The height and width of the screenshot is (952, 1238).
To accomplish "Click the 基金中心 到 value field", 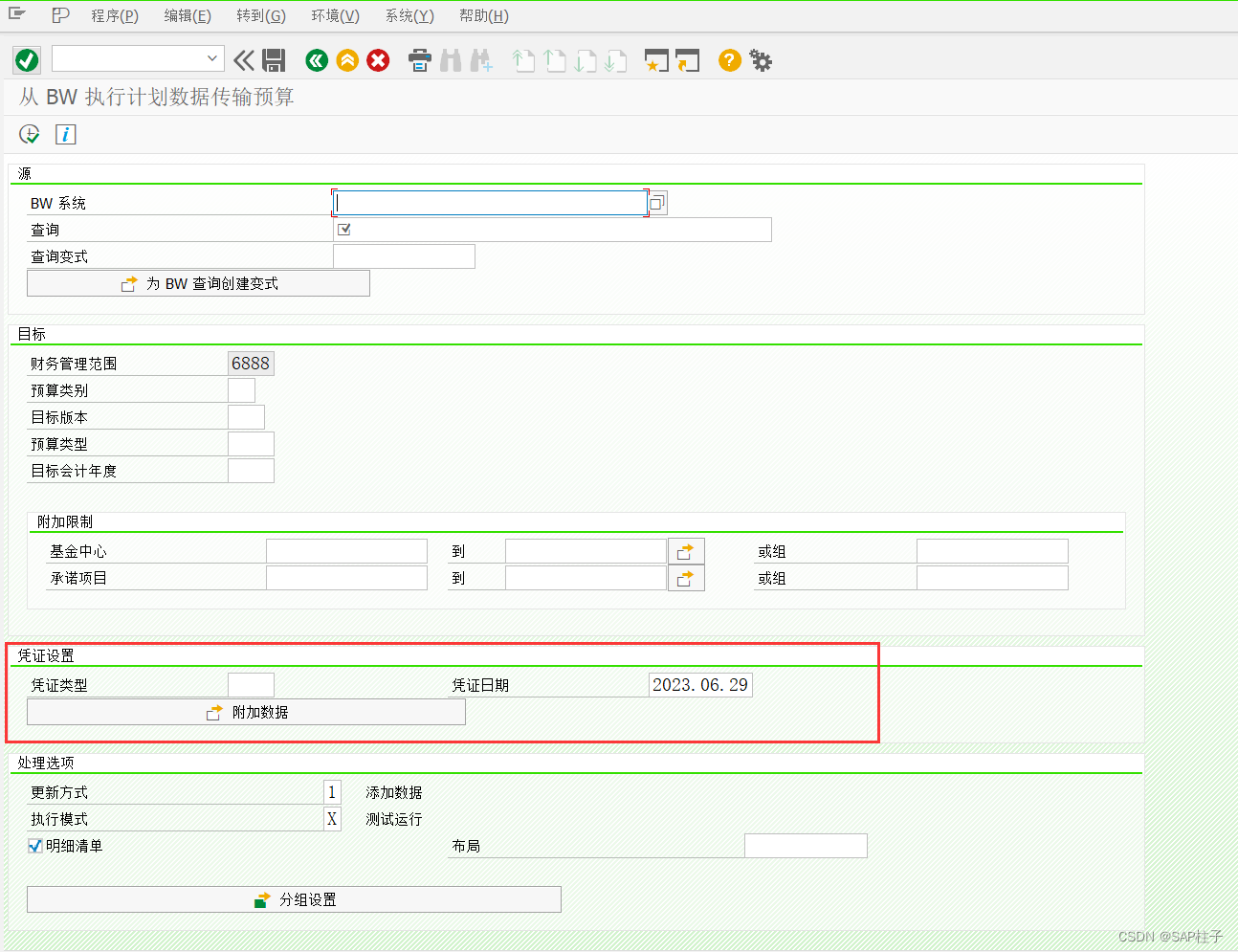I will [x=586, y=551].
